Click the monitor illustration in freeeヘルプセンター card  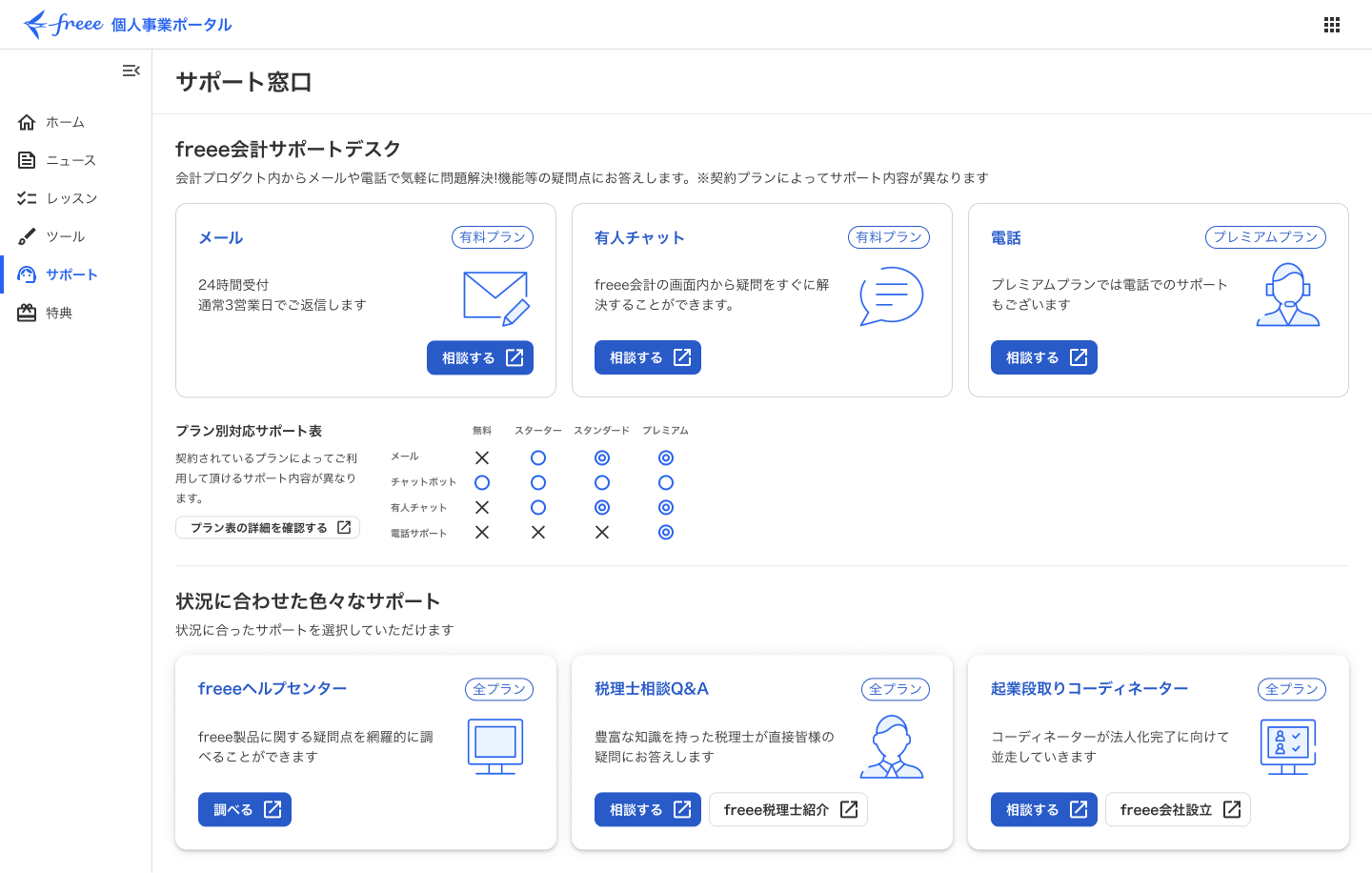coord(495,746)
